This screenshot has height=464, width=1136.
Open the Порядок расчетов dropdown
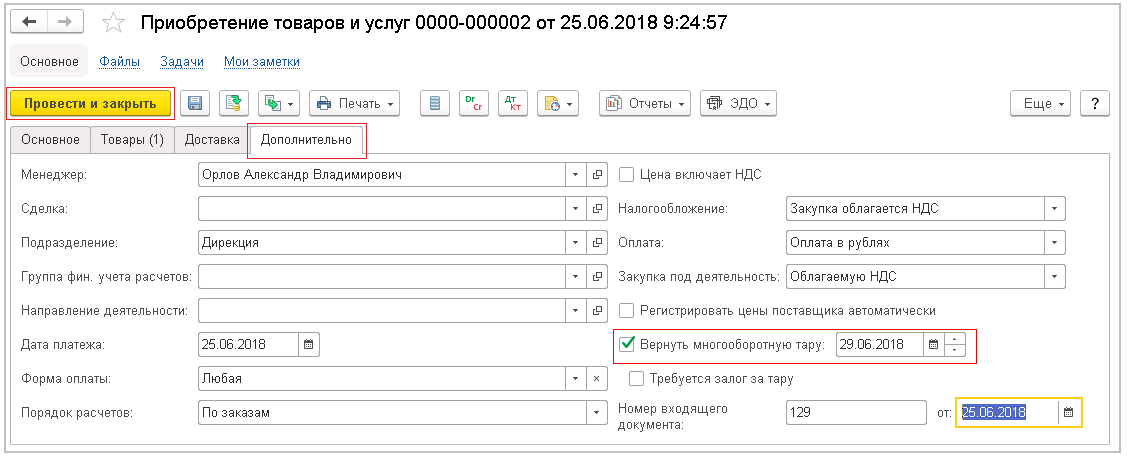pyautogui.click(x=597, y=412)
